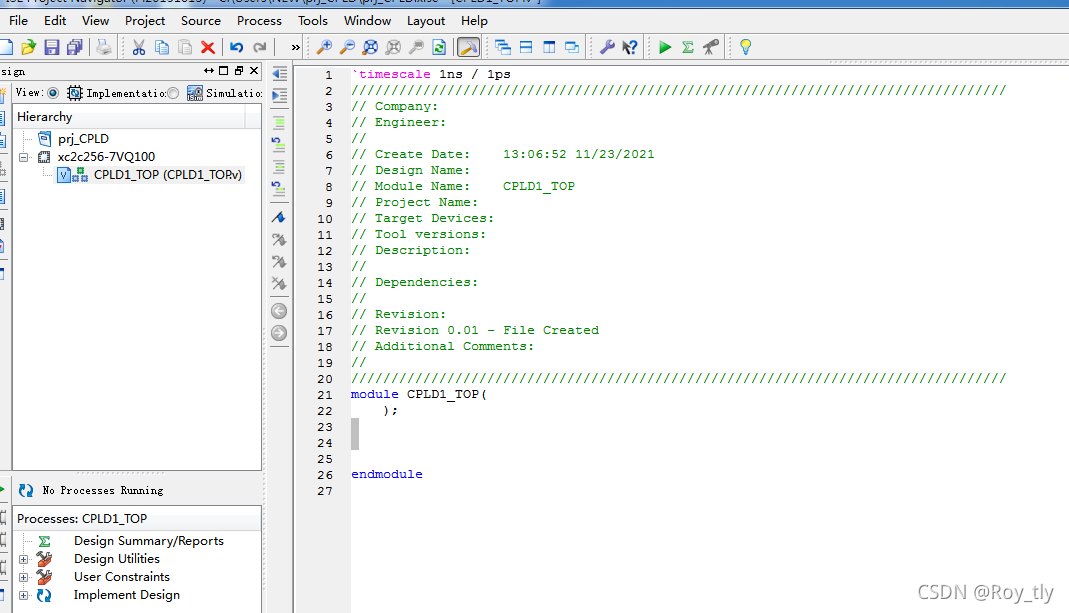The height and width of the screenshot is (613, 1069).
Task: Zoom out with the magnifier minus
Action: click(x=347, y=47)
